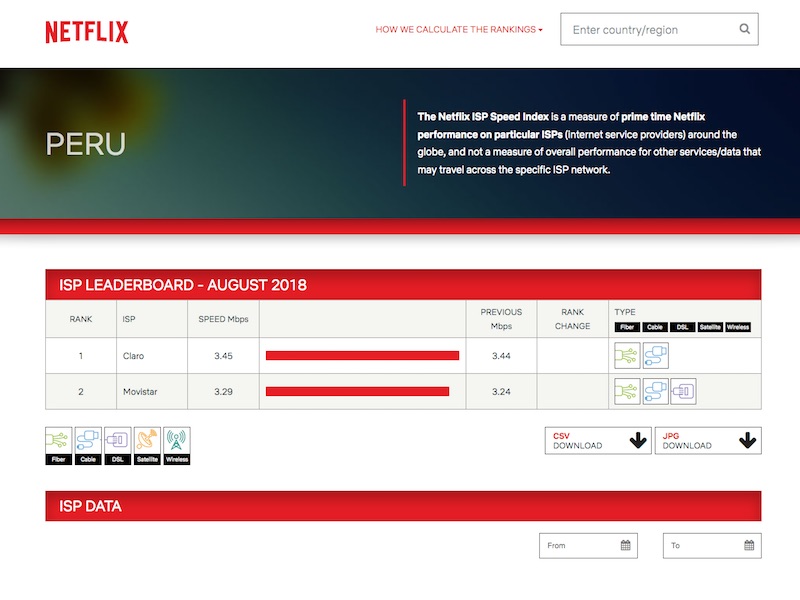Select the Wireless legend icon below the table

tap(177, 446)
